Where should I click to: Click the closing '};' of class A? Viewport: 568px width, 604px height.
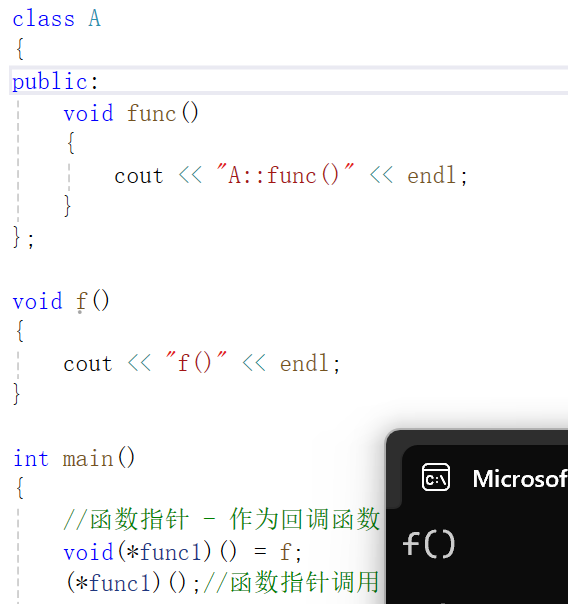23,237
